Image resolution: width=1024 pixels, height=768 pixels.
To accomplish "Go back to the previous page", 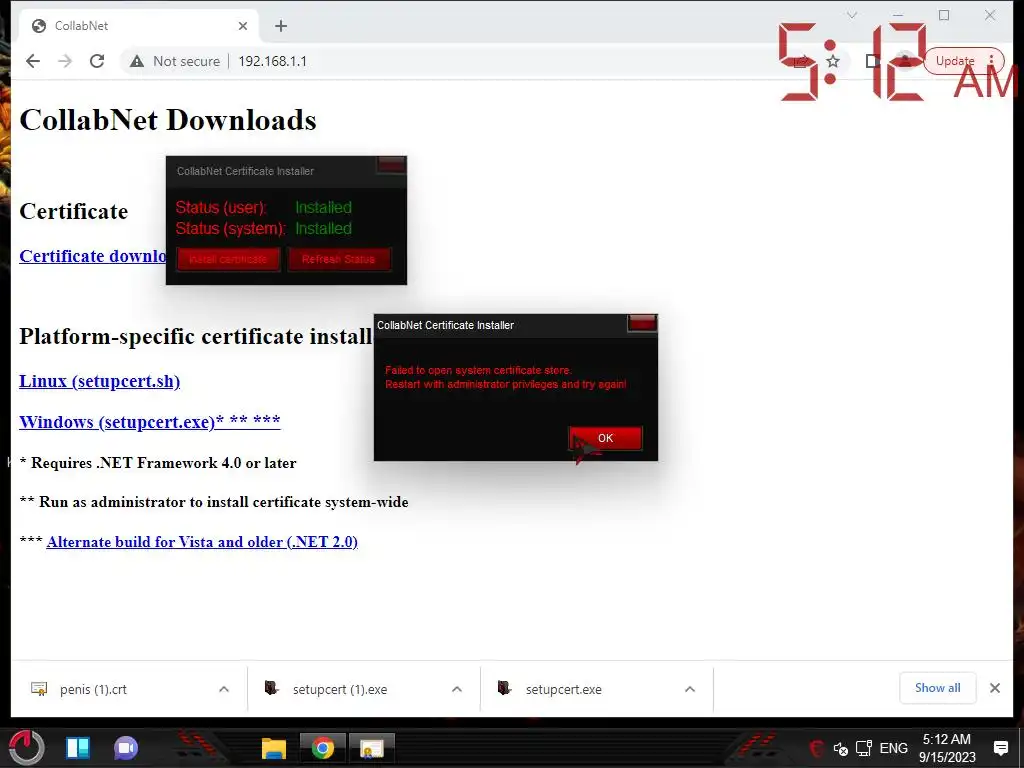I will click(33, 61).
